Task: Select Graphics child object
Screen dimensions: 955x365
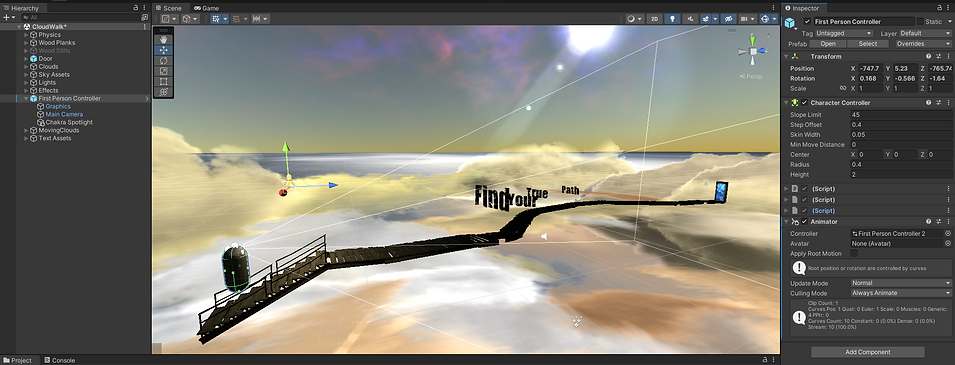Action: [58, 106]
